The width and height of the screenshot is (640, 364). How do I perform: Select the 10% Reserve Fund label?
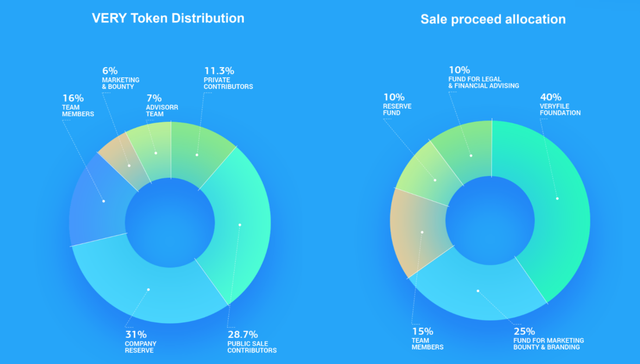(397, 104)
